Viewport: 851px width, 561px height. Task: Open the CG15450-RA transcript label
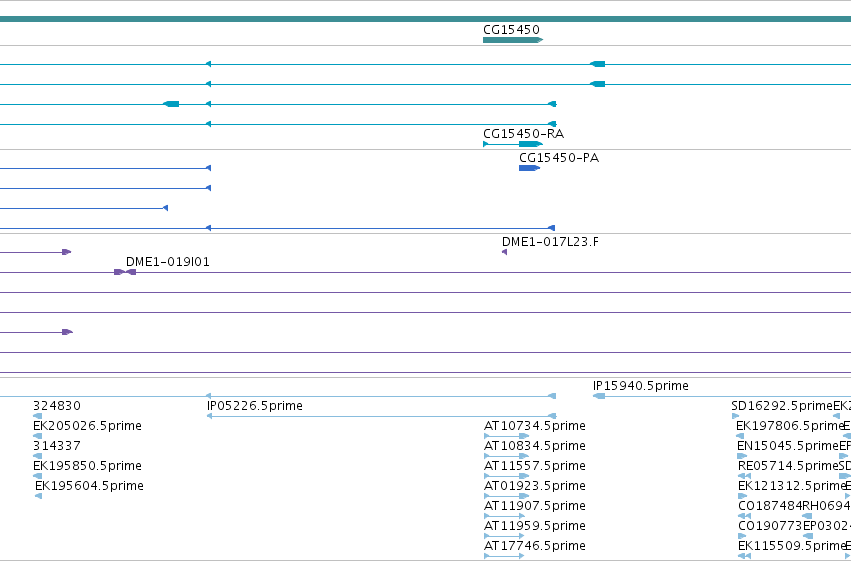coord(523,133)
